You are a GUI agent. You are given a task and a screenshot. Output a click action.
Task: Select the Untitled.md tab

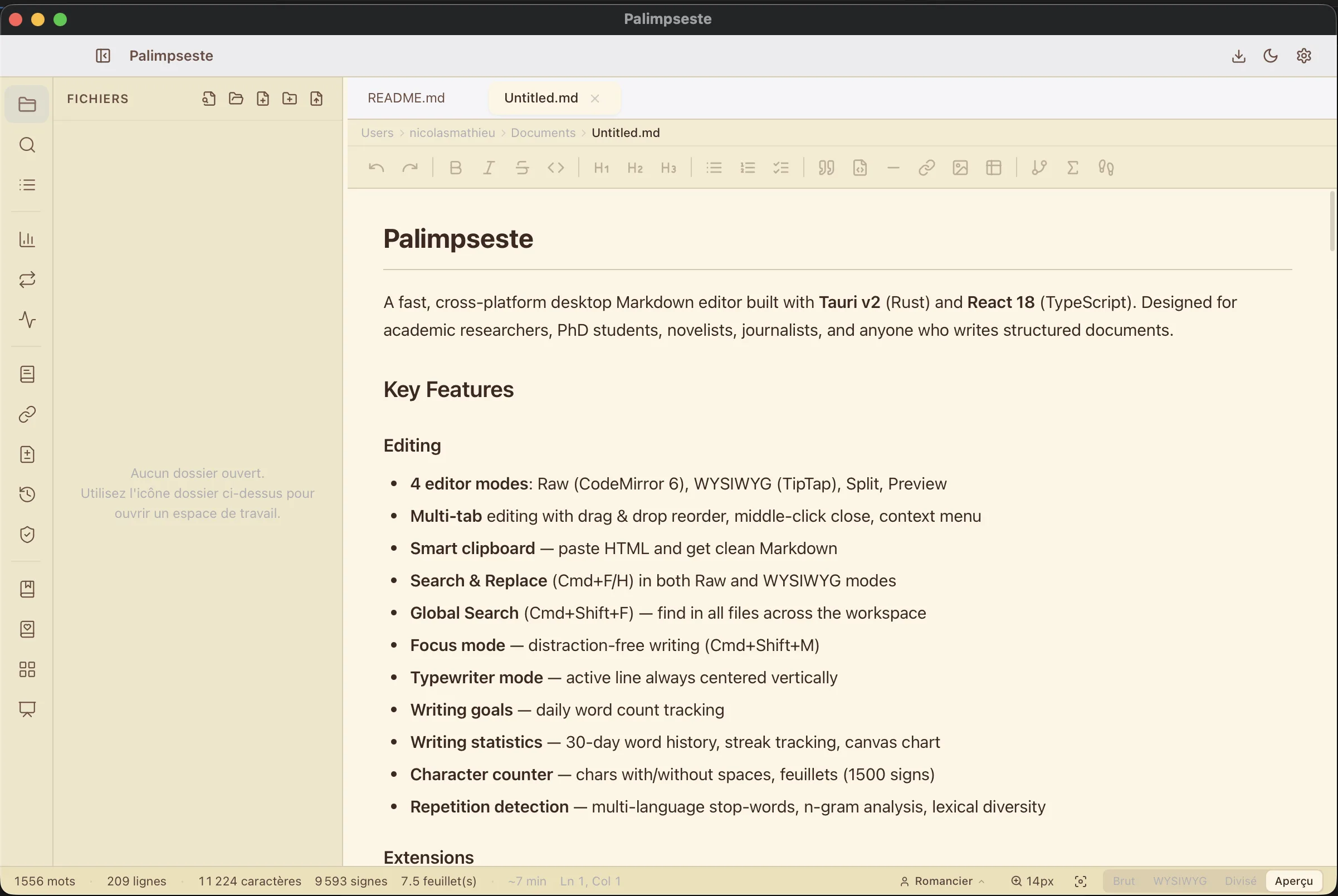541,97
